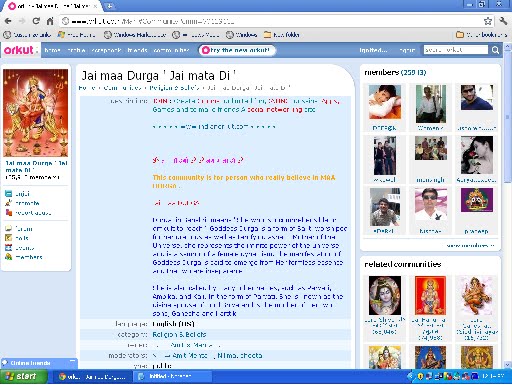512x385 pixels.
Task: Click the orkut home menu item
Action: [52, 50]
